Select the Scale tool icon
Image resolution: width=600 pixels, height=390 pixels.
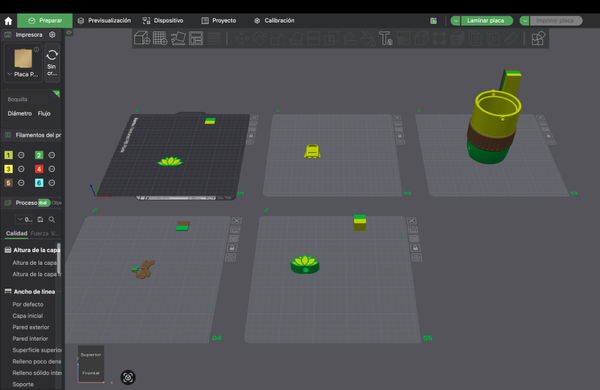[x=277, y=38]
